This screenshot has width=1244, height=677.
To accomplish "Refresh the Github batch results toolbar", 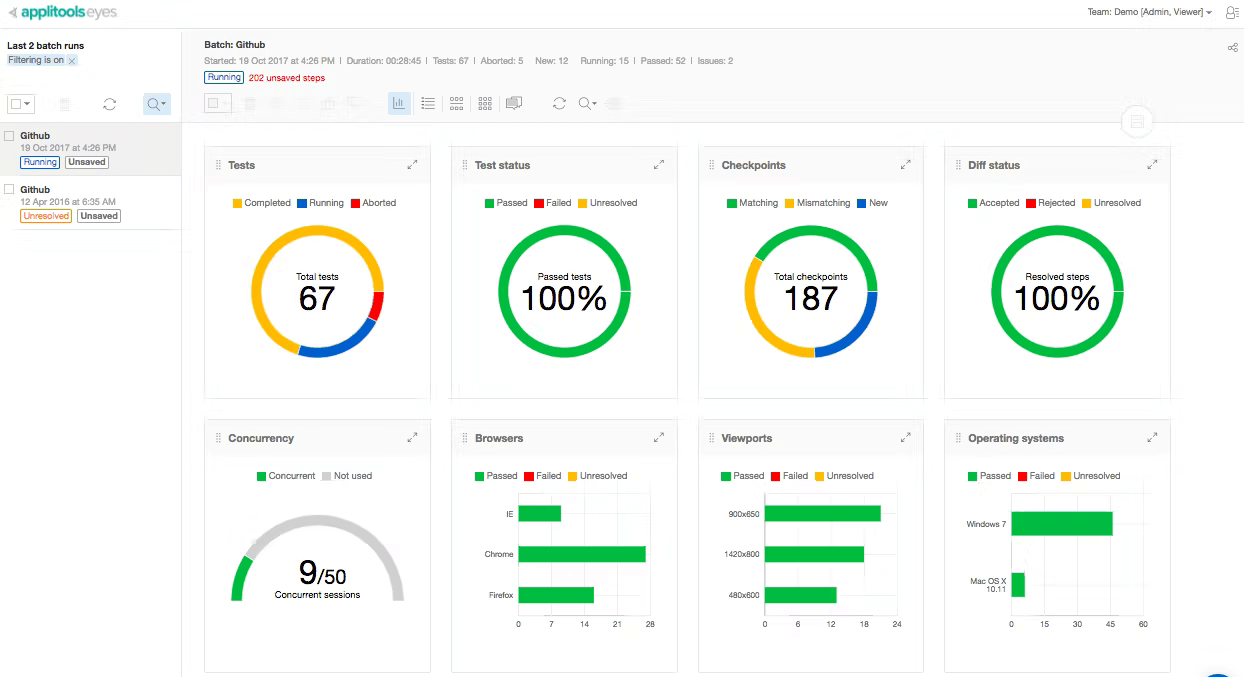I will tap(559, 103).
